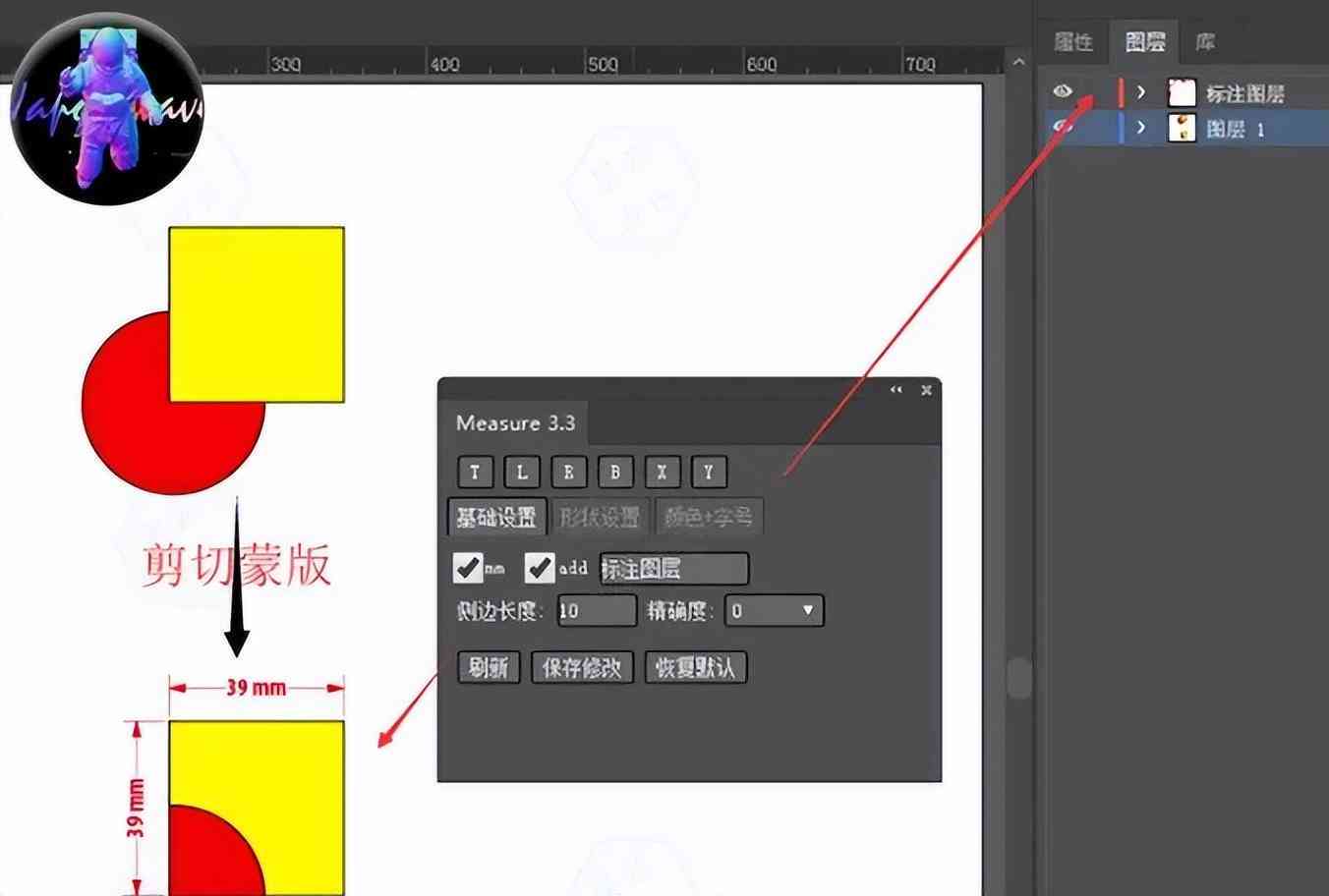The image size is (1329, 896).
Task: Select the 图层 1 layer name
Action: 1236,129
